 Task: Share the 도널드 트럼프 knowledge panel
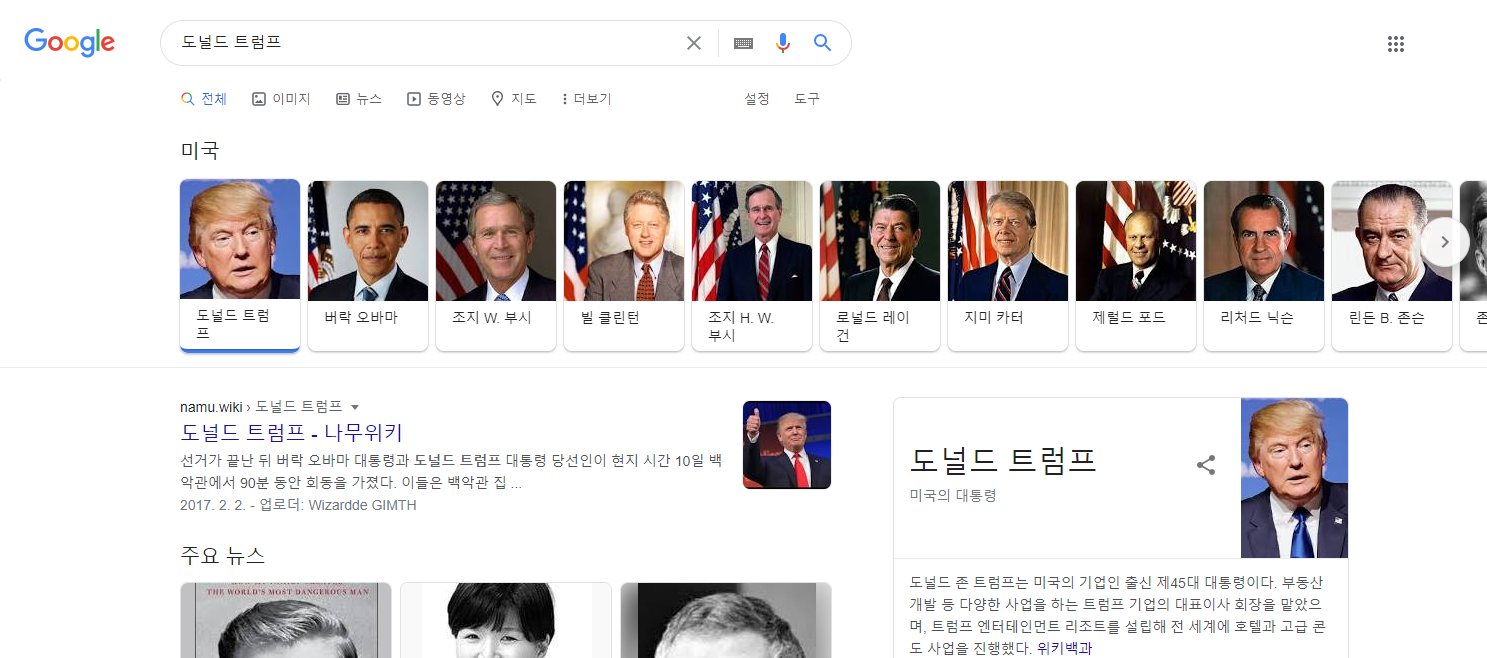[x=1206, y=465]
